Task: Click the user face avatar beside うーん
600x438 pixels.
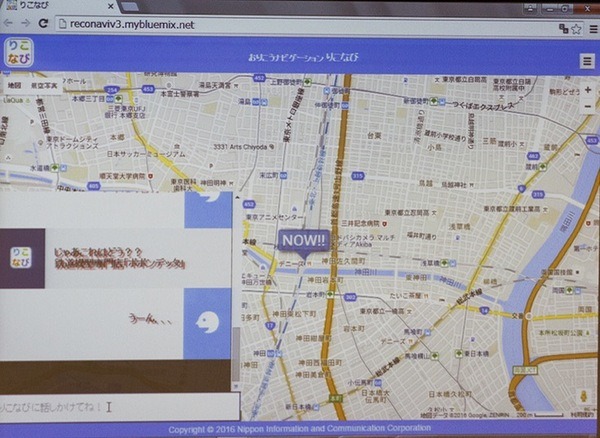Action: tap(208, 322)
